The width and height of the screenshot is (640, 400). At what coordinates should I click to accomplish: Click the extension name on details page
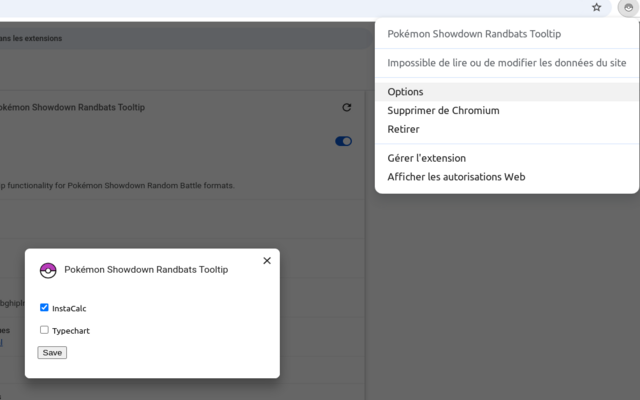(x=72, y=107)
